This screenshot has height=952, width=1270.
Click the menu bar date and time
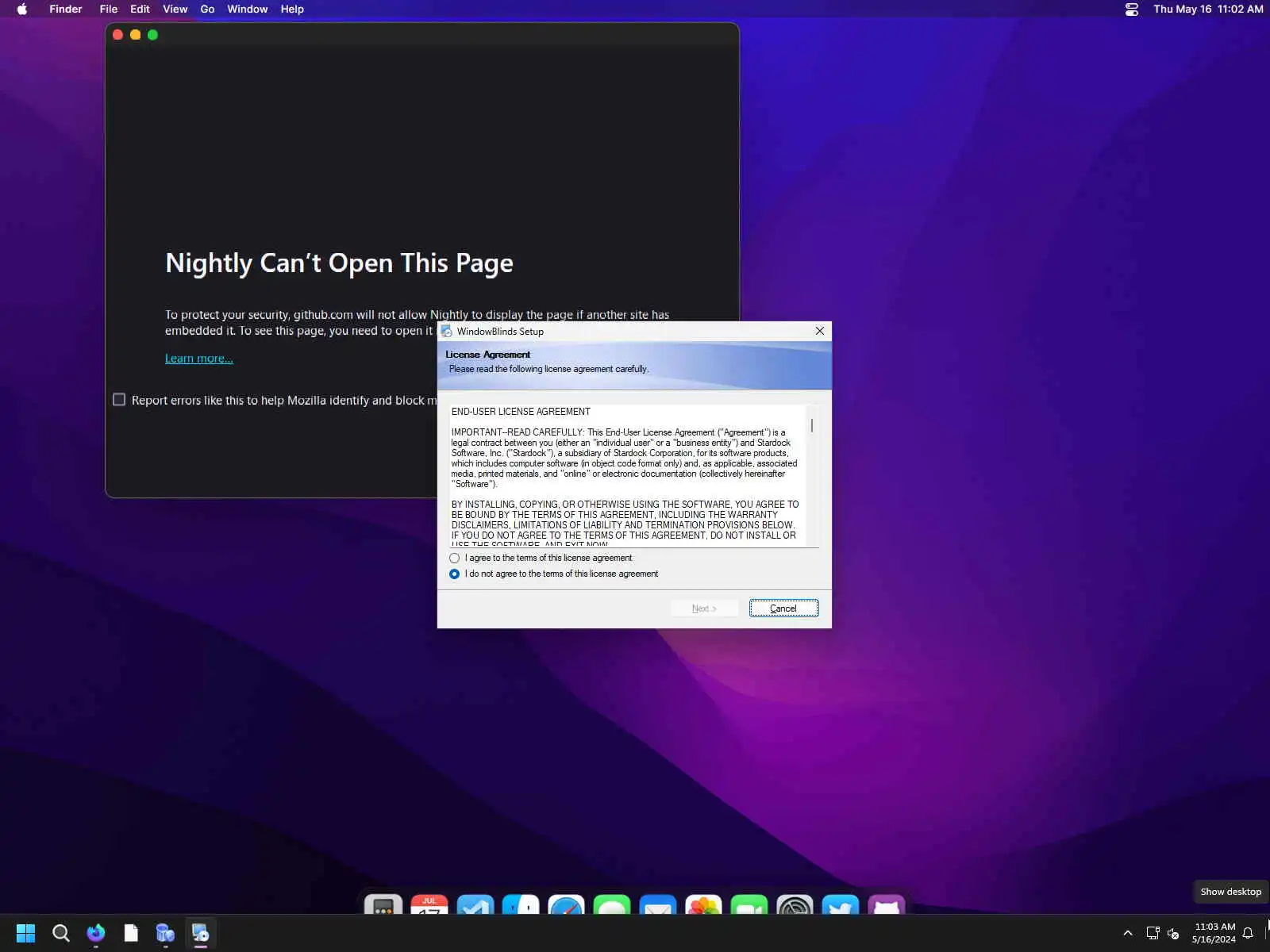pyautogui.click(x=1208, y=10)
